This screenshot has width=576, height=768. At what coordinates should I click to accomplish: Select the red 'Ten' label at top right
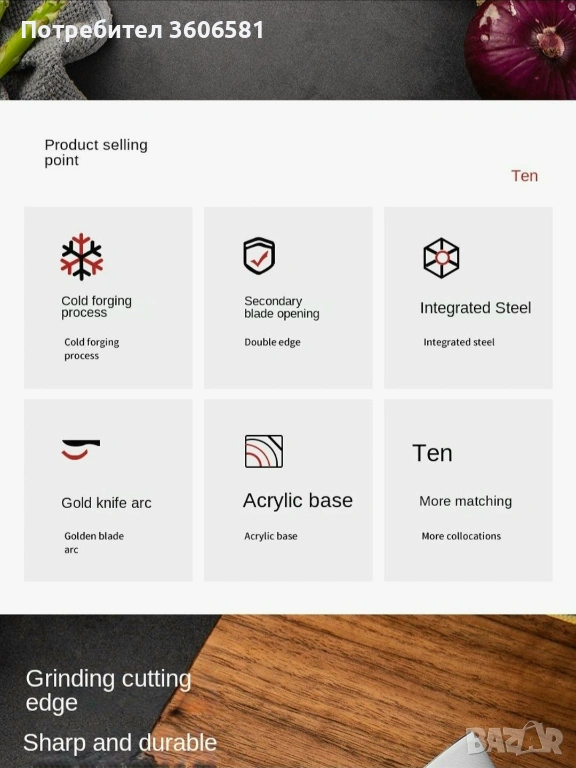[525, 176]
